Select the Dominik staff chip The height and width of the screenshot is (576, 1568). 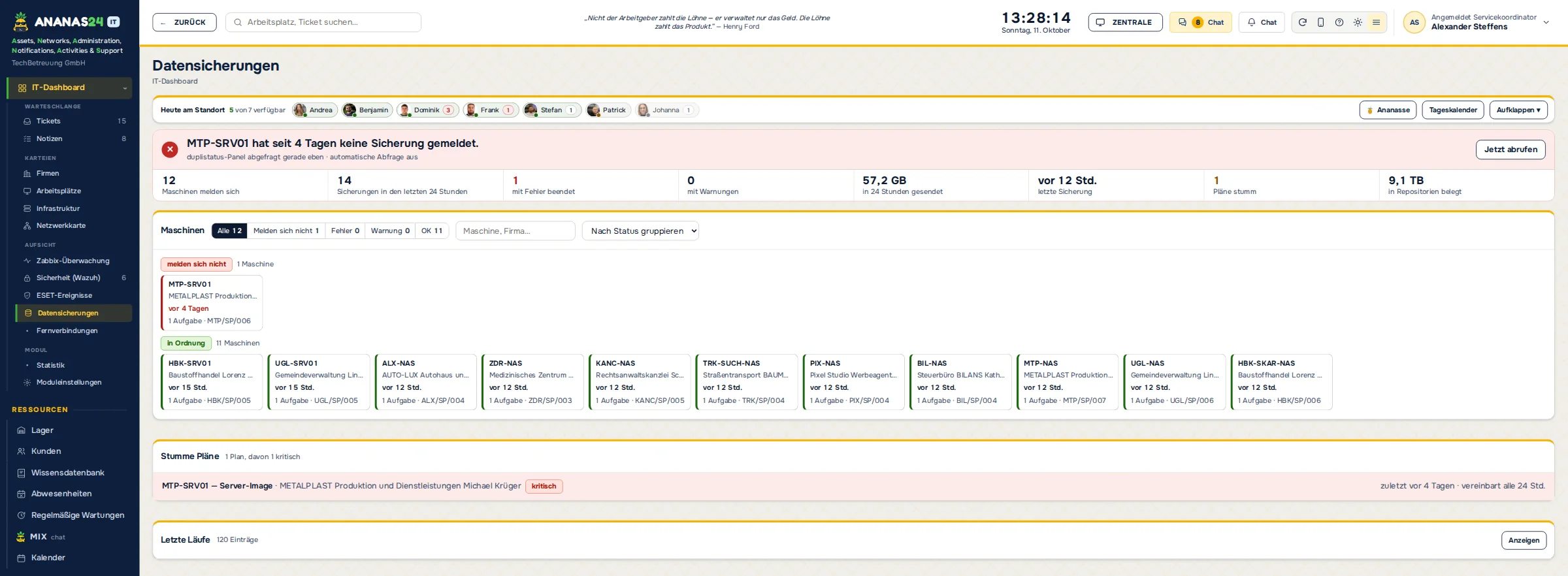(x=428, y=110)
